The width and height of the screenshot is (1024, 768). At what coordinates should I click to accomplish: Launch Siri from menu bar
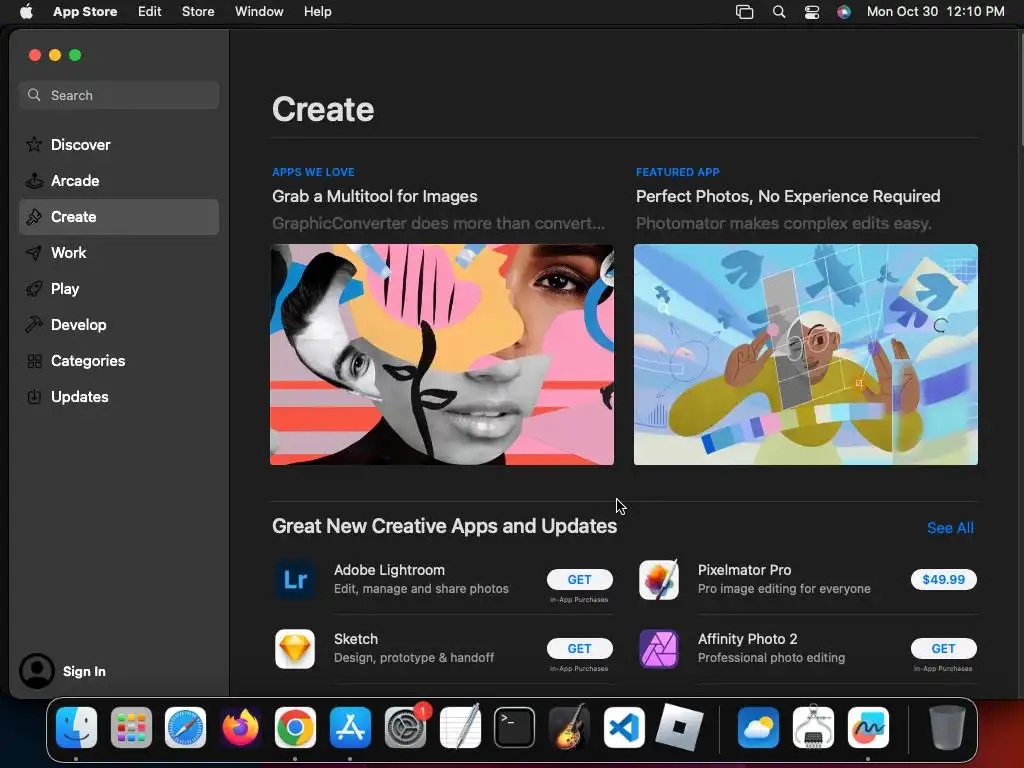(844, 11)
